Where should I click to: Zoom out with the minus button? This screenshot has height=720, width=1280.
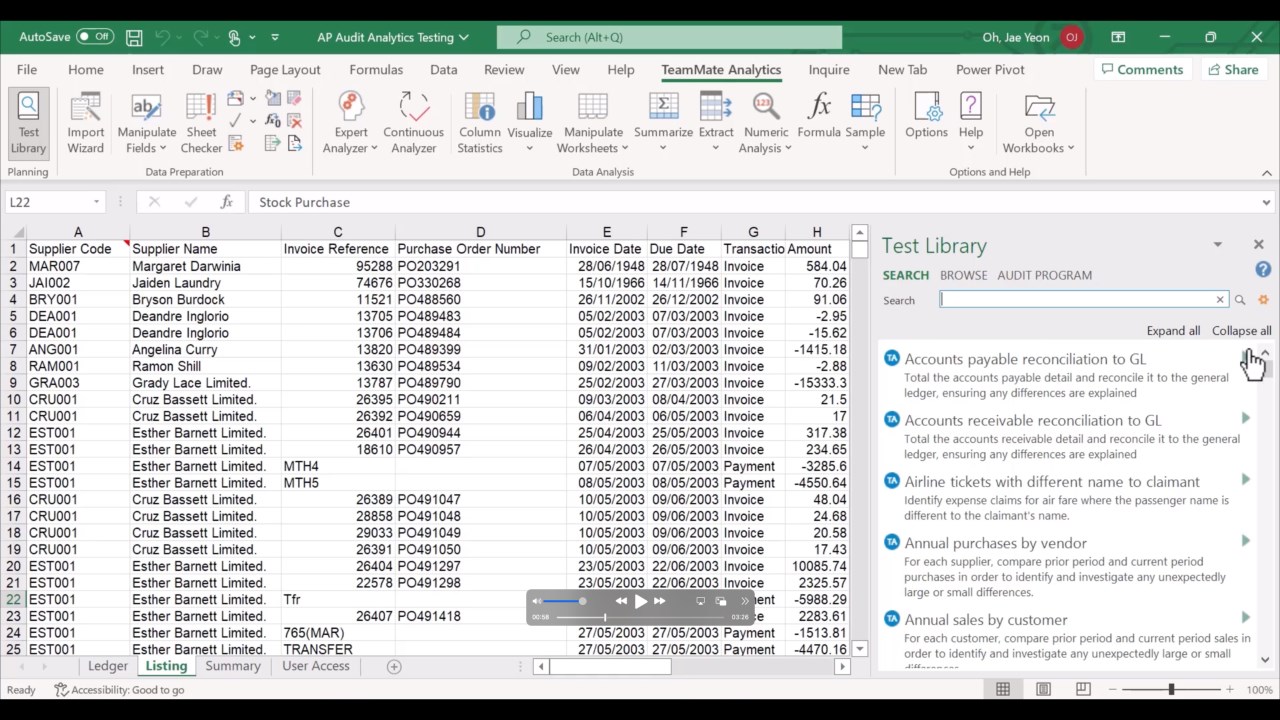[x=1113, y=690]
